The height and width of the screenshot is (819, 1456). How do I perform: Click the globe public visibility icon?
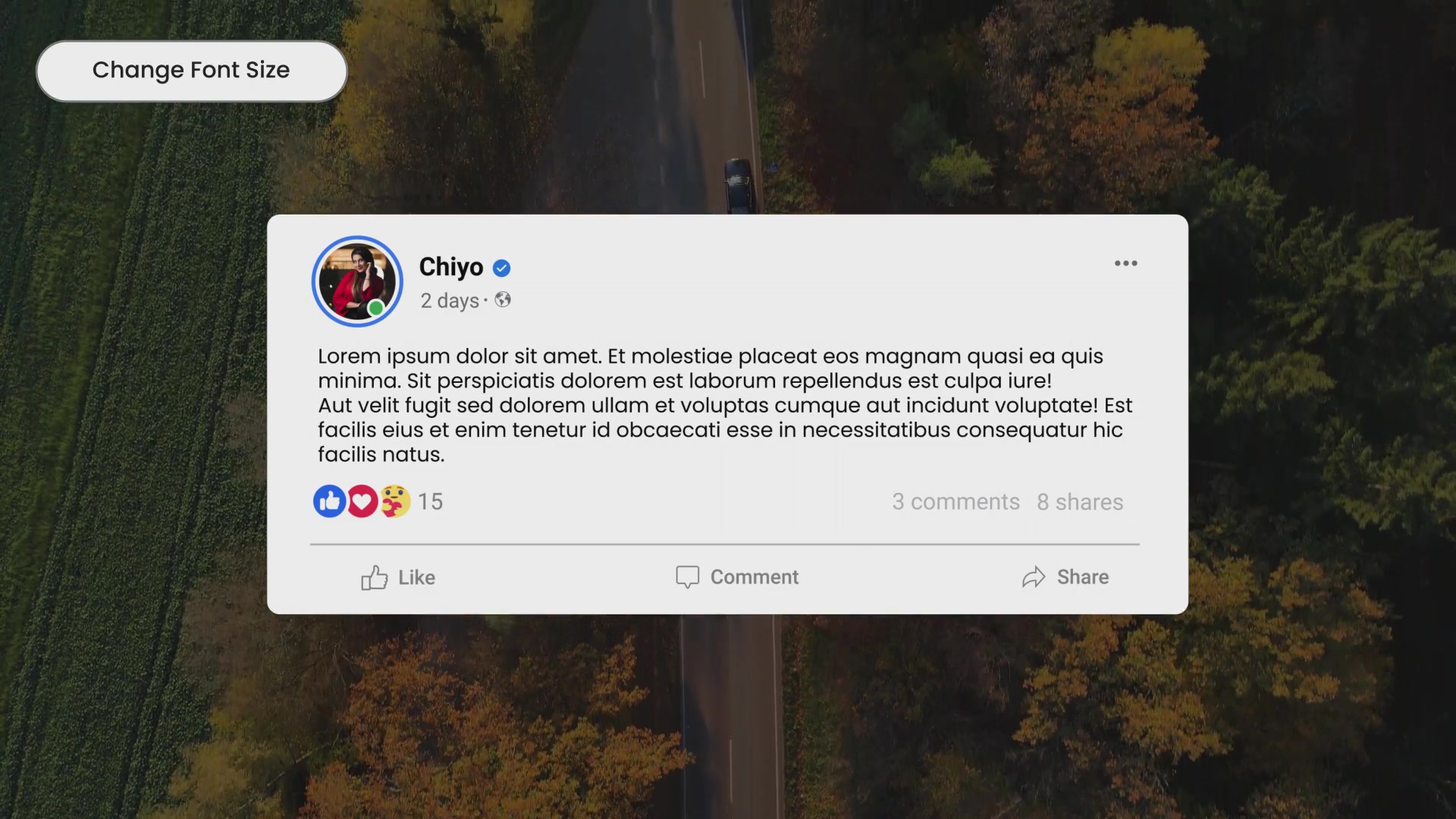click(x=503, y=300)
